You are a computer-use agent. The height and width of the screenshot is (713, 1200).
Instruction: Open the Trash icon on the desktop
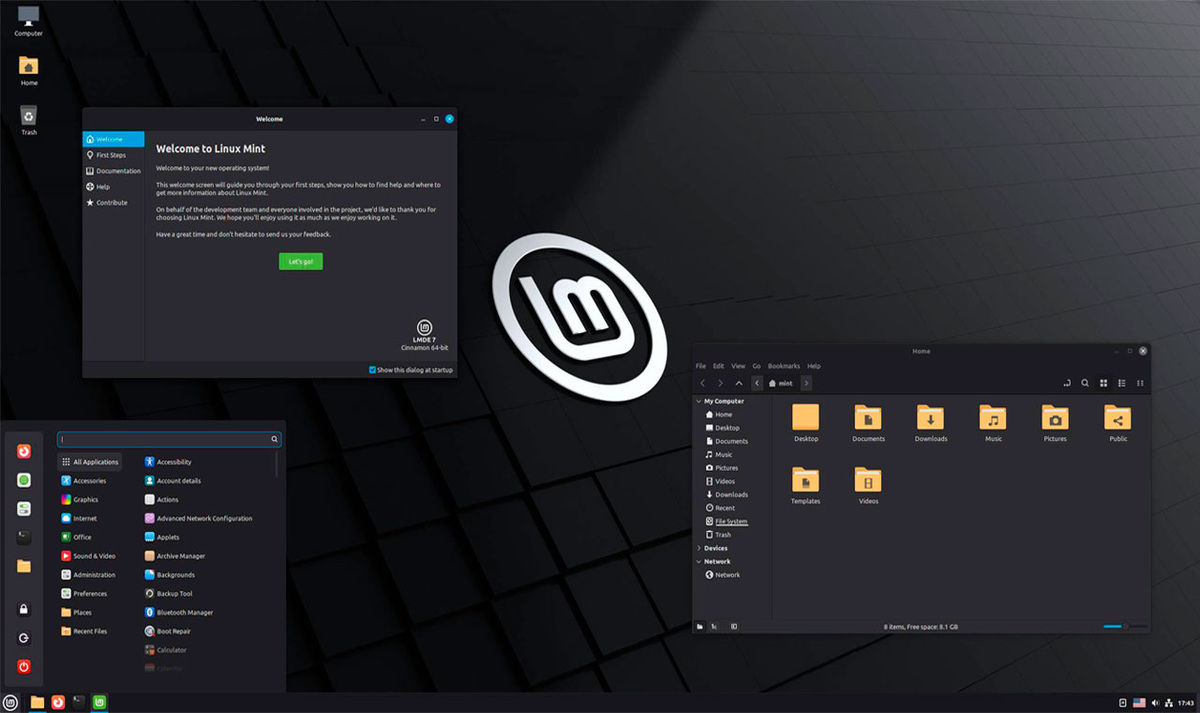(x=29, y=121)
